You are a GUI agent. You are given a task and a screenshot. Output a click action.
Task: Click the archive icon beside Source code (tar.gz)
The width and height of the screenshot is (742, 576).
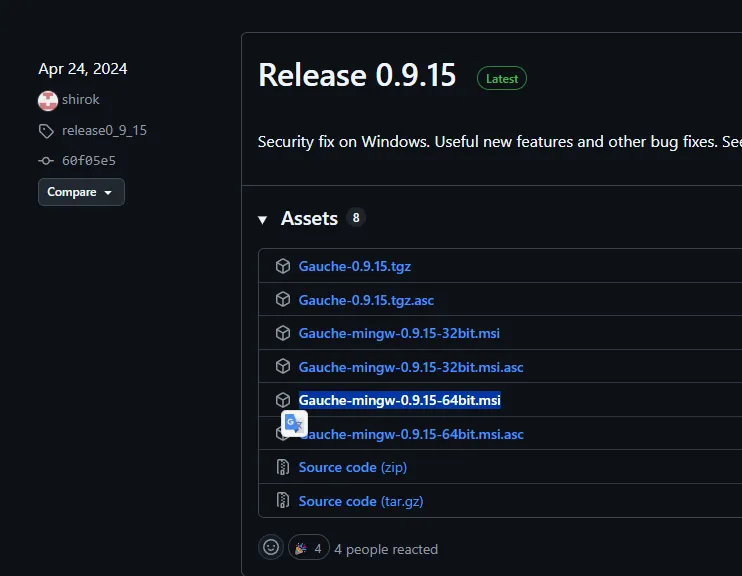(x=283, y=501)
